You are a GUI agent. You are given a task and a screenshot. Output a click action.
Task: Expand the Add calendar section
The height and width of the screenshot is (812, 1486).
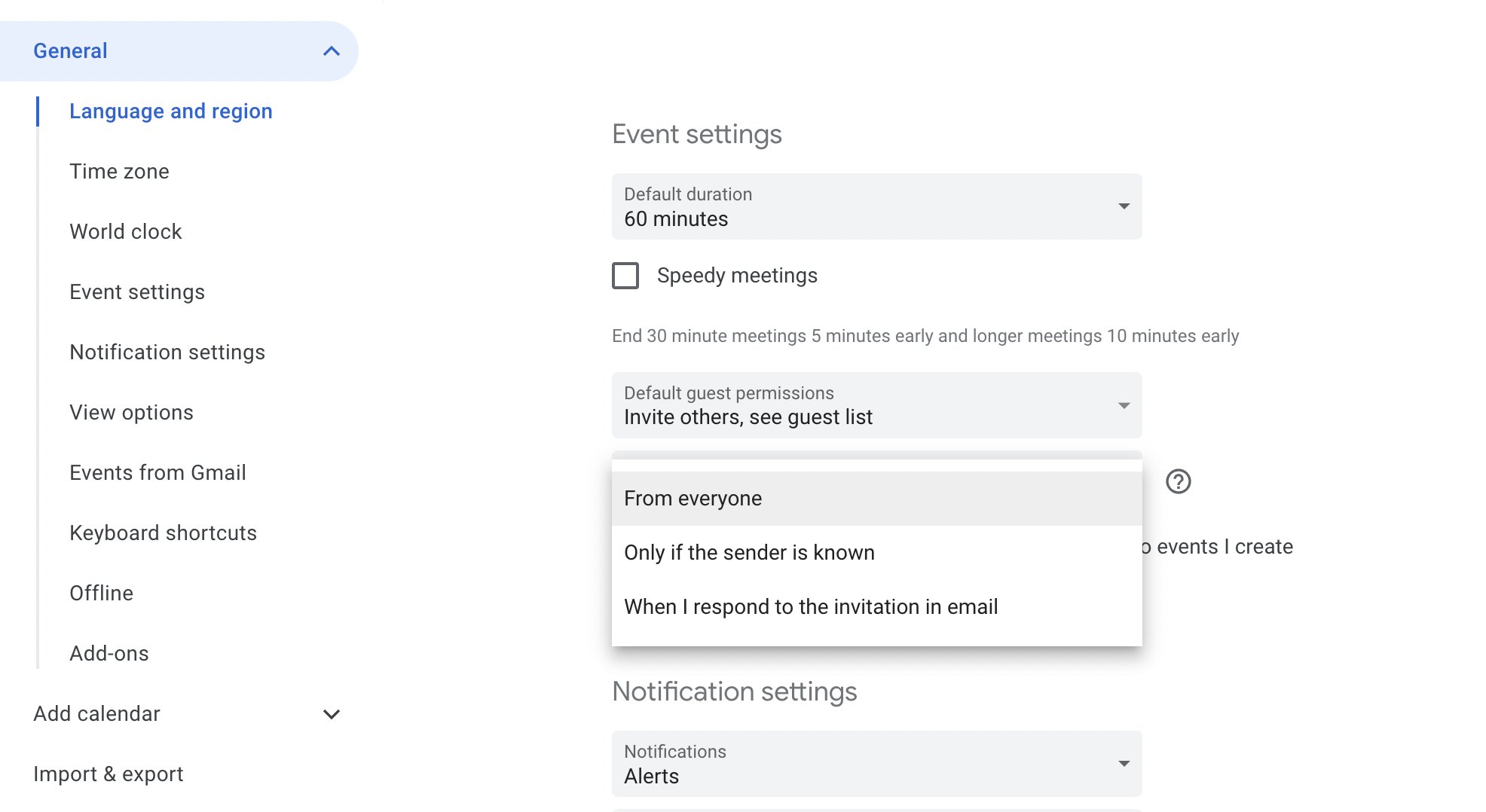click(332, 713)
